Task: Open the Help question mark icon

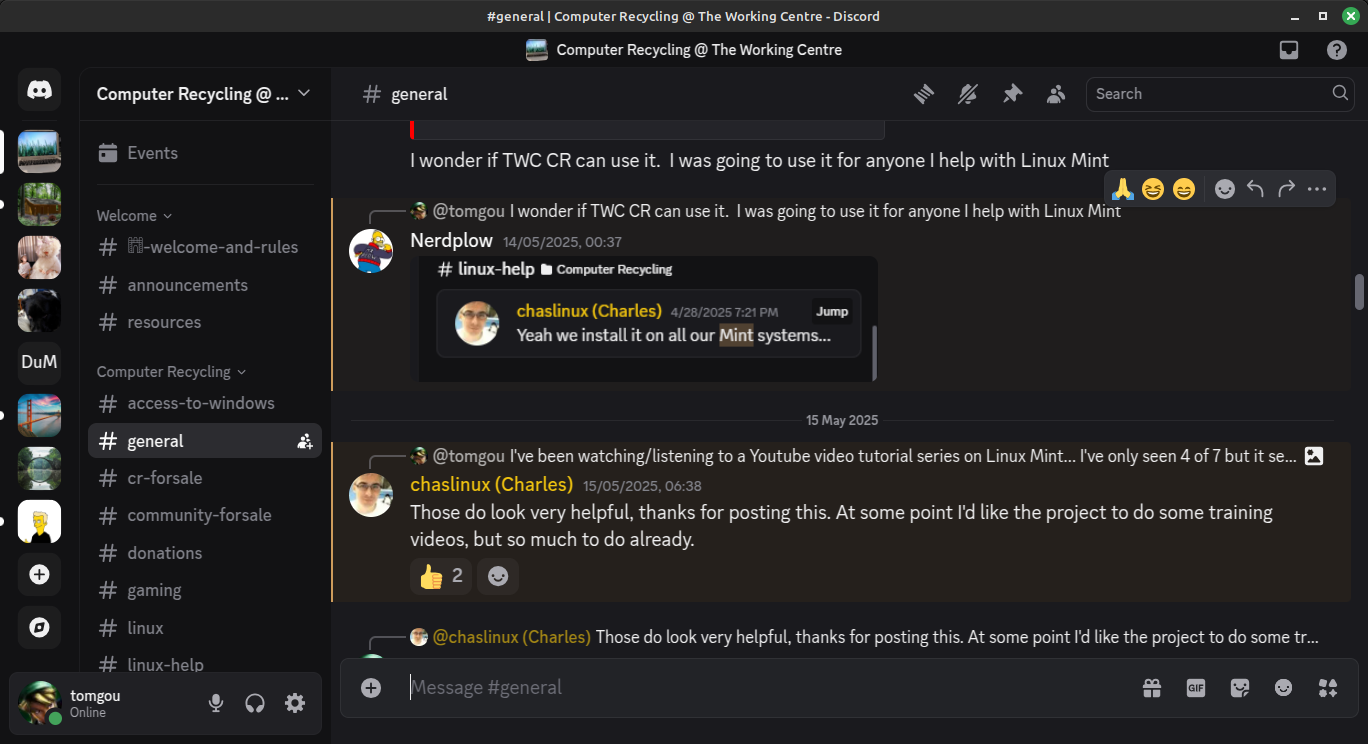Action: coord(1336,50)
